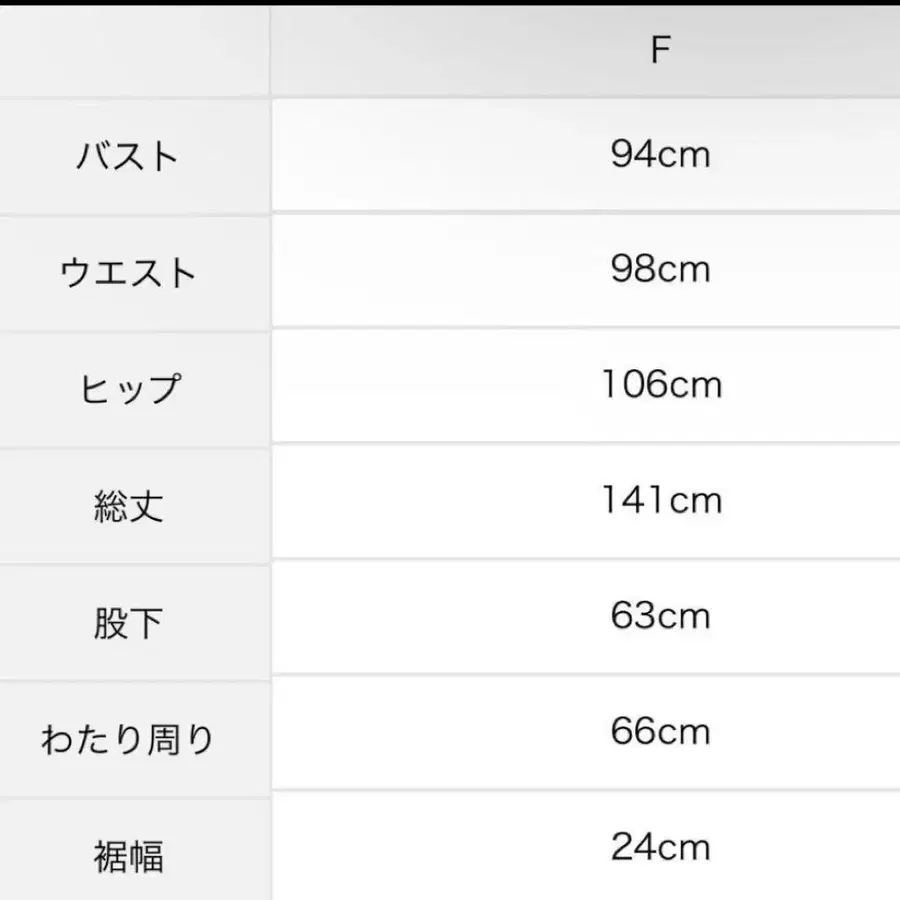900x900 pixels.
Task: Click the 141cm total length value
Action: 660,500
